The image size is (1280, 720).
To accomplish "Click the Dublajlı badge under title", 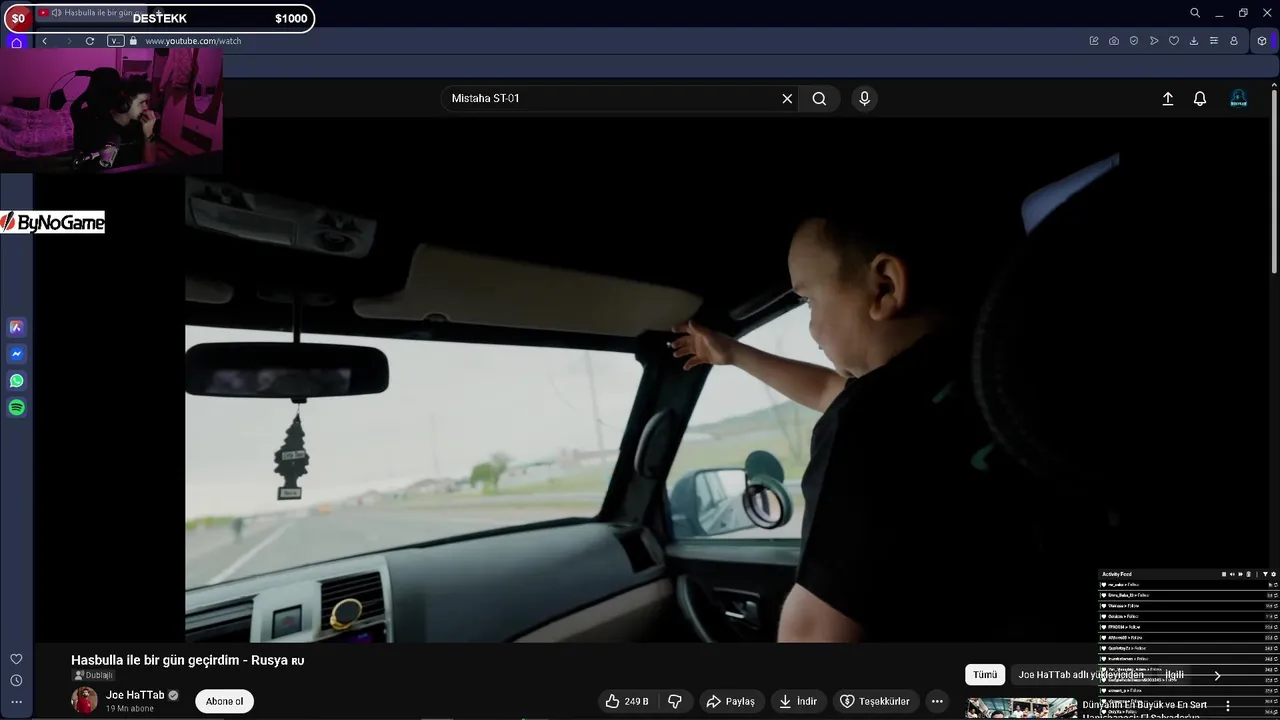I will tap(93, 676).
